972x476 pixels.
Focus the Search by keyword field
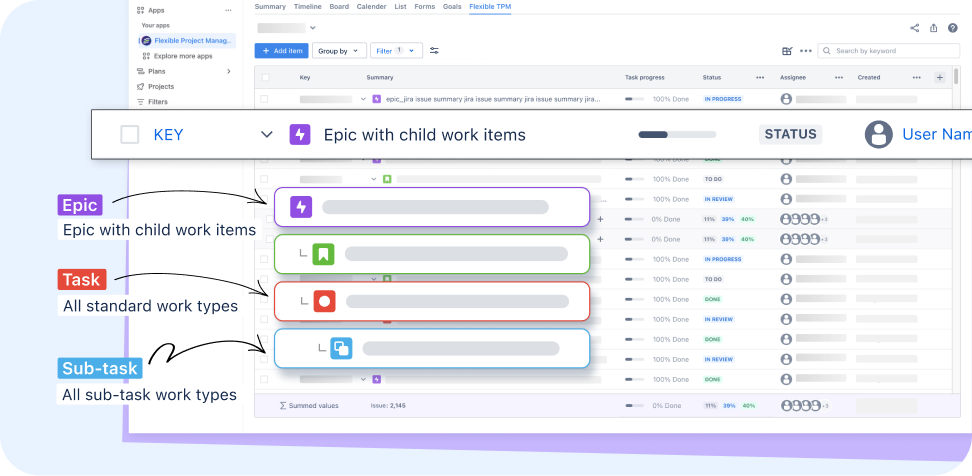tap(888, 51)
